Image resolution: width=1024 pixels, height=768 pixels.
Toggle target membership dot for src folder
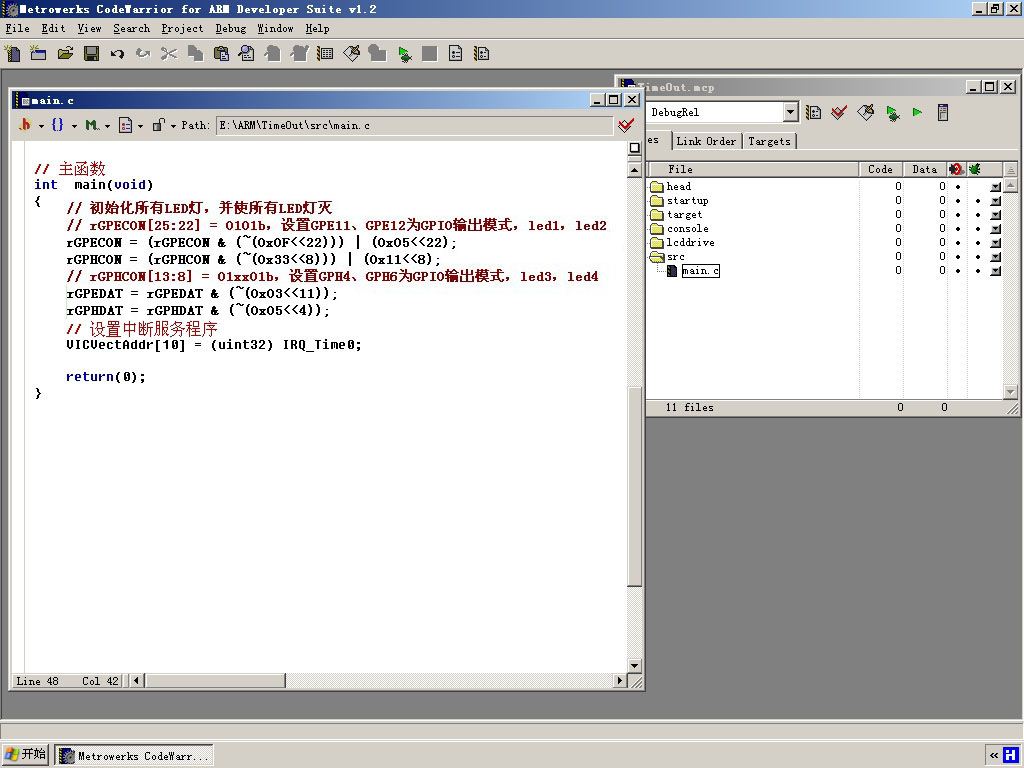click(x=958, y=256)
